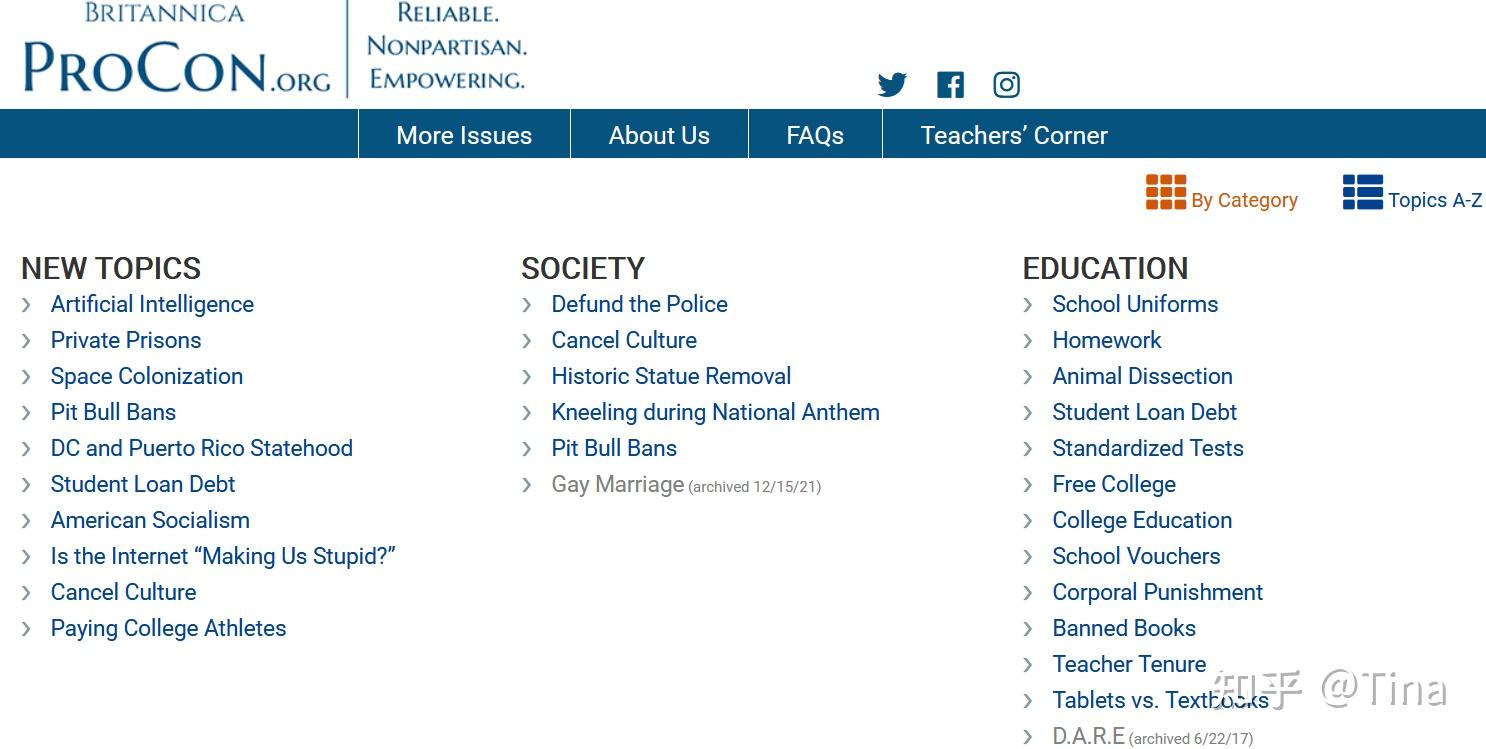This screenshot has width=1486, height=749.
Task: Click the Facebook icon
Action: point(950,85)
